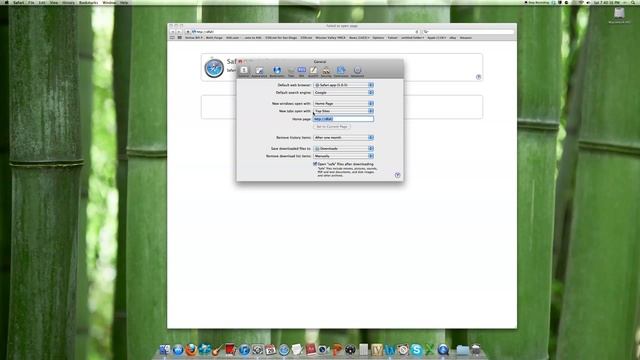Open iTunes from the Dock
Image resolution: width=640 pixels, height=360 pixels.
(x=244, y=350)
